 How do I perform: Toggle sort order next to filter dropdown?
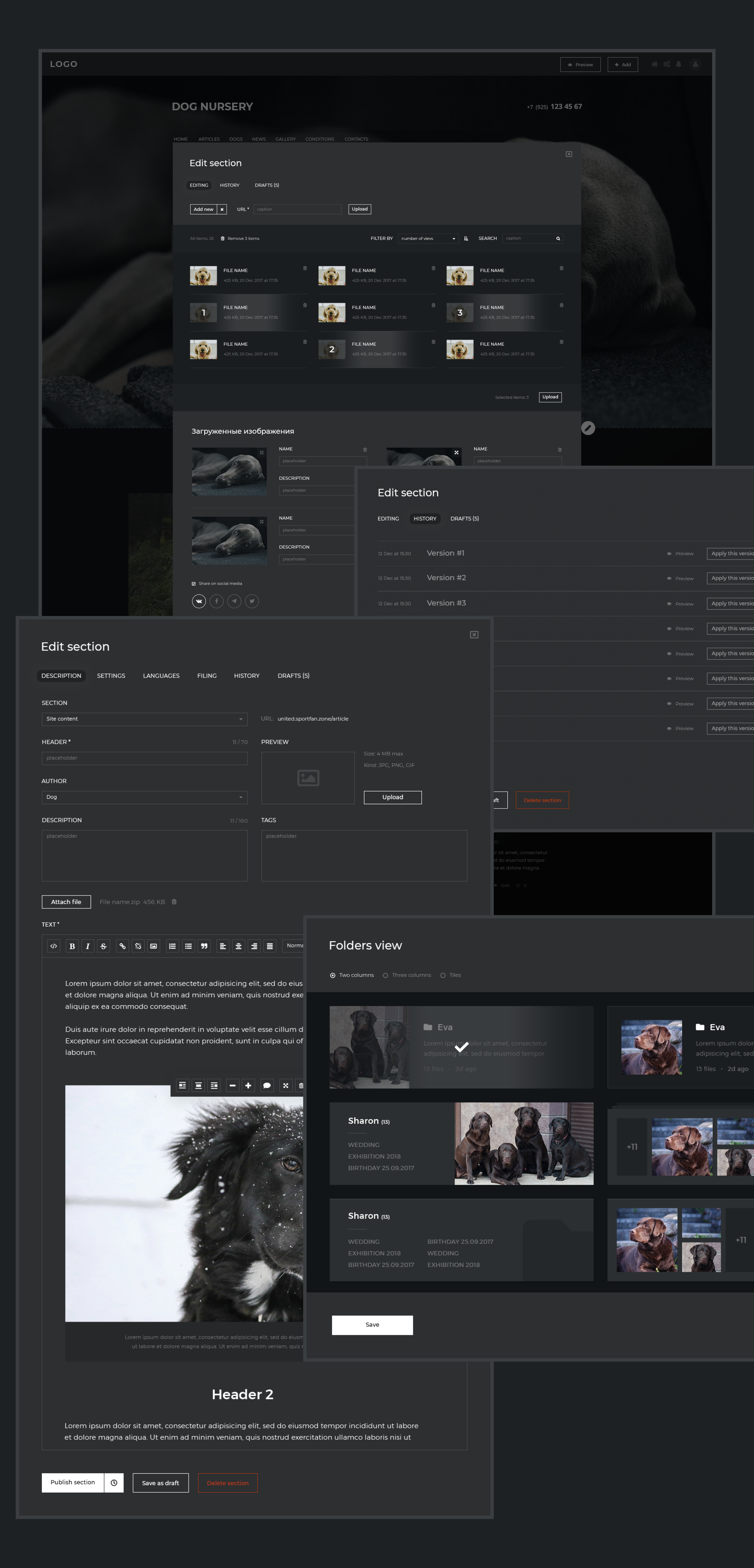pyautogui.click(x=466, y=239)
